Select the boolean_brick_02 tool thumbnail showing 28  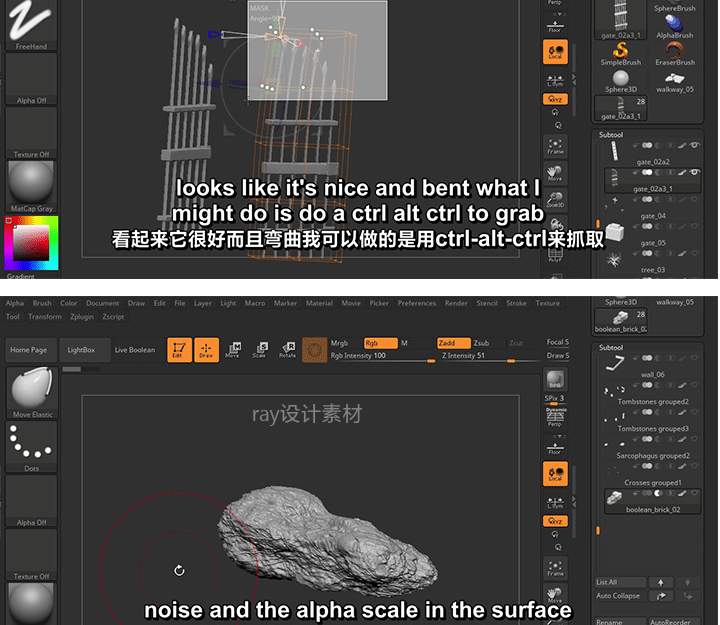point(620,321)
